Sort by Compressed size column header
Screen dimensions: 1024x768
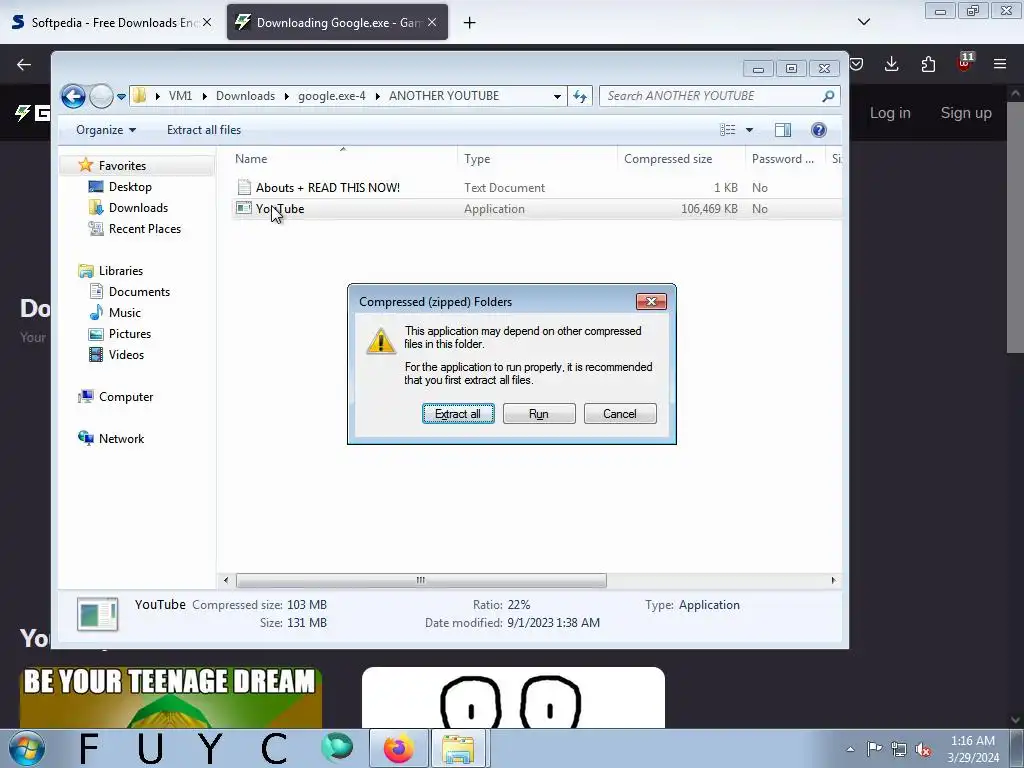[x=668, y=159]
